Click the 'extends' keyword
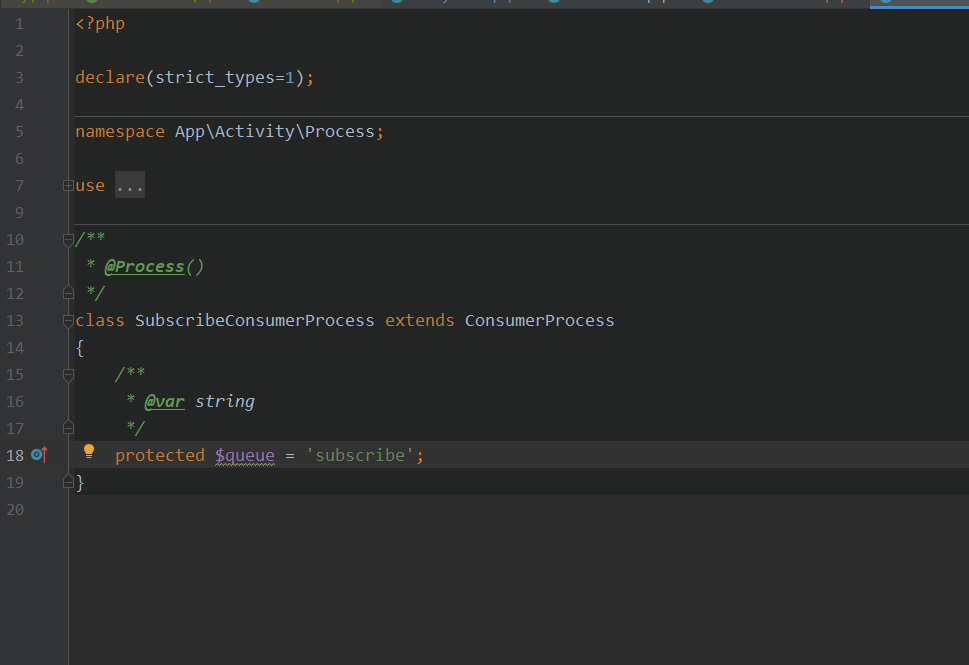This screenshot has width=969, height=665. coord(420,320)
